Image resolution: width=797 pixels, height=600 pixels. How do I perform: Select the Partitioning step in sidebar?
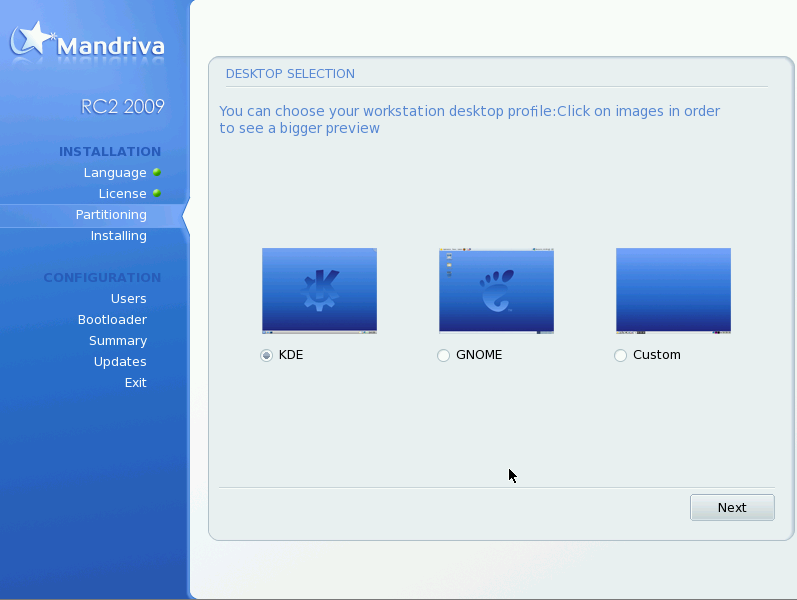click(111, 215)
